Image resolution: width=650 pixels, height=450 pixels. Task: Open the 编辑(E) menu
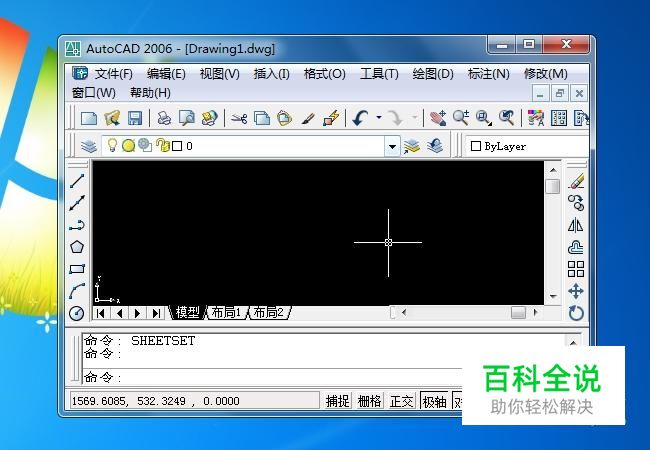pyautogui.click(x=166, y=74)
